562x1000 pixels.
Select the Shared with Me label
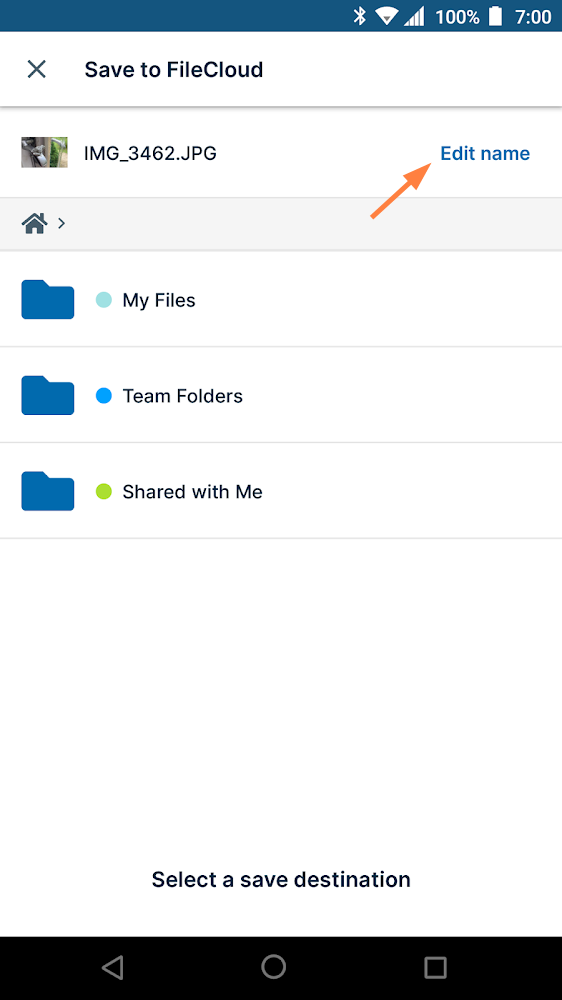click(x=193, y=492)
